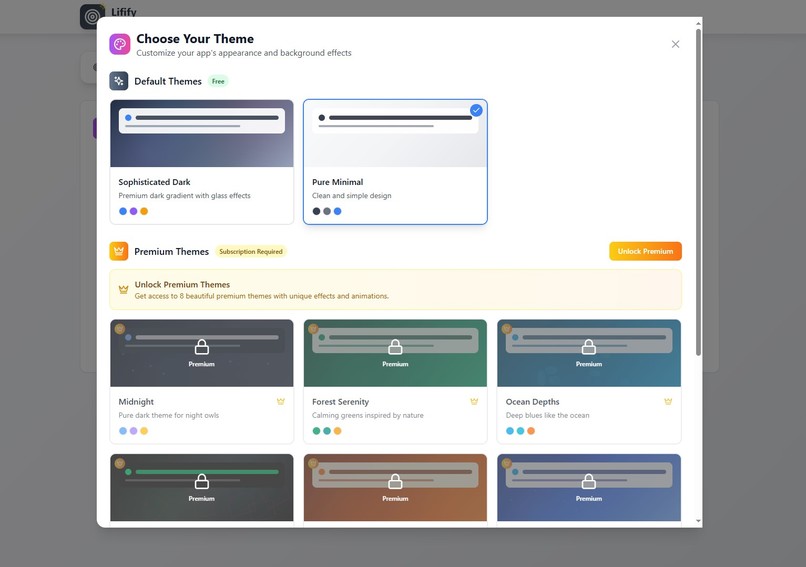Click the crown icon next to Premium Themes
The width and height of the screenshot is (806, 567).
(x=119, y=251)
